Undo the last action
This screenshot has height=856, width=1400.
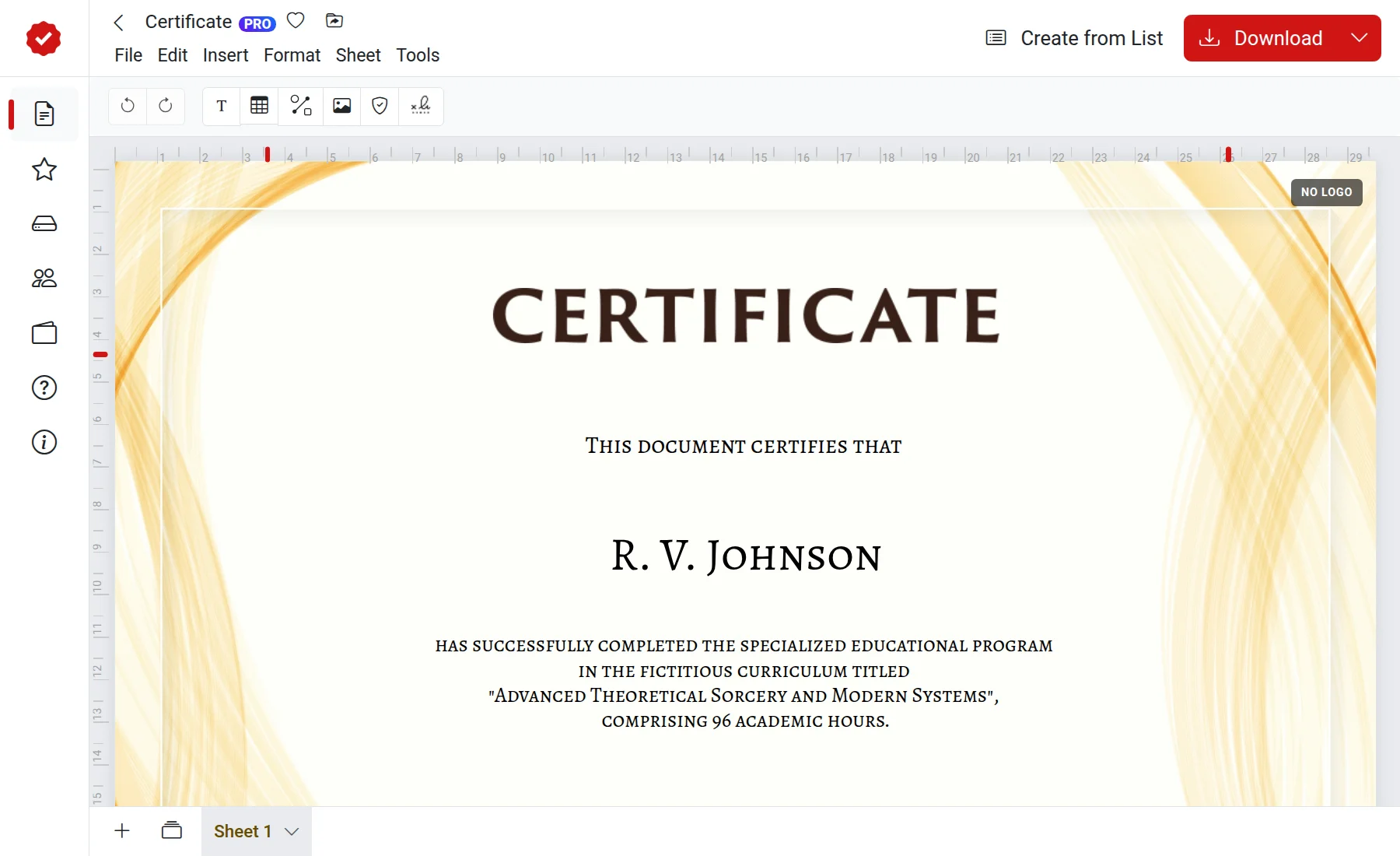tap(128, 106)
